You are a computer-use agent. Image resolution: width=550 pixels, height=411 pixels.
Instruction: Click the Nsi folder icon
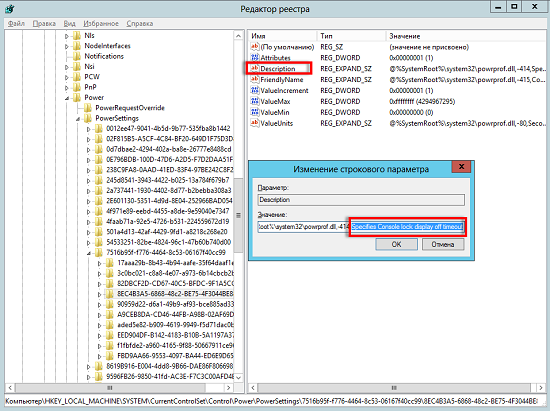pyautogui.click(x=76, y=67)
